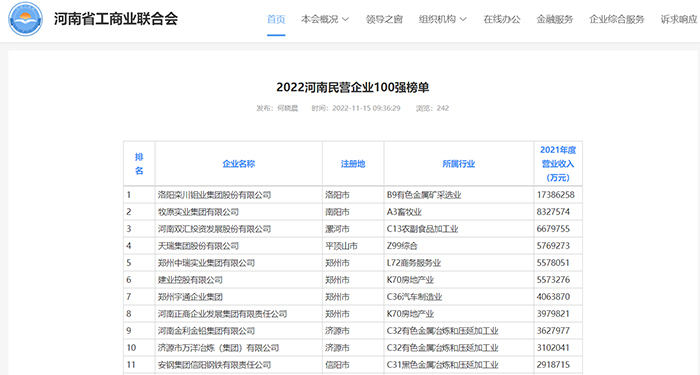Click revenue value 5573276
Viewport: 700px width, 375px height.
pos(553,280)
